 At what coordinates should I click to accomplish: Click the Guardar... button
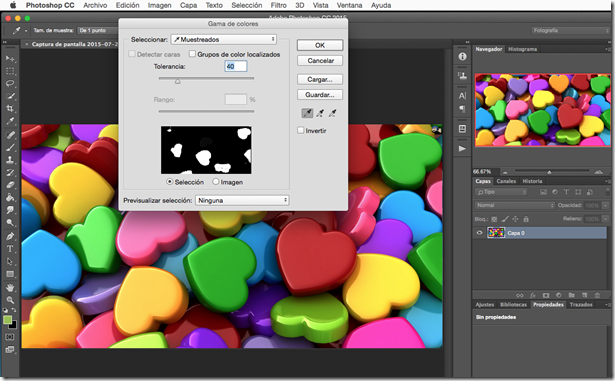click(320, 95)
